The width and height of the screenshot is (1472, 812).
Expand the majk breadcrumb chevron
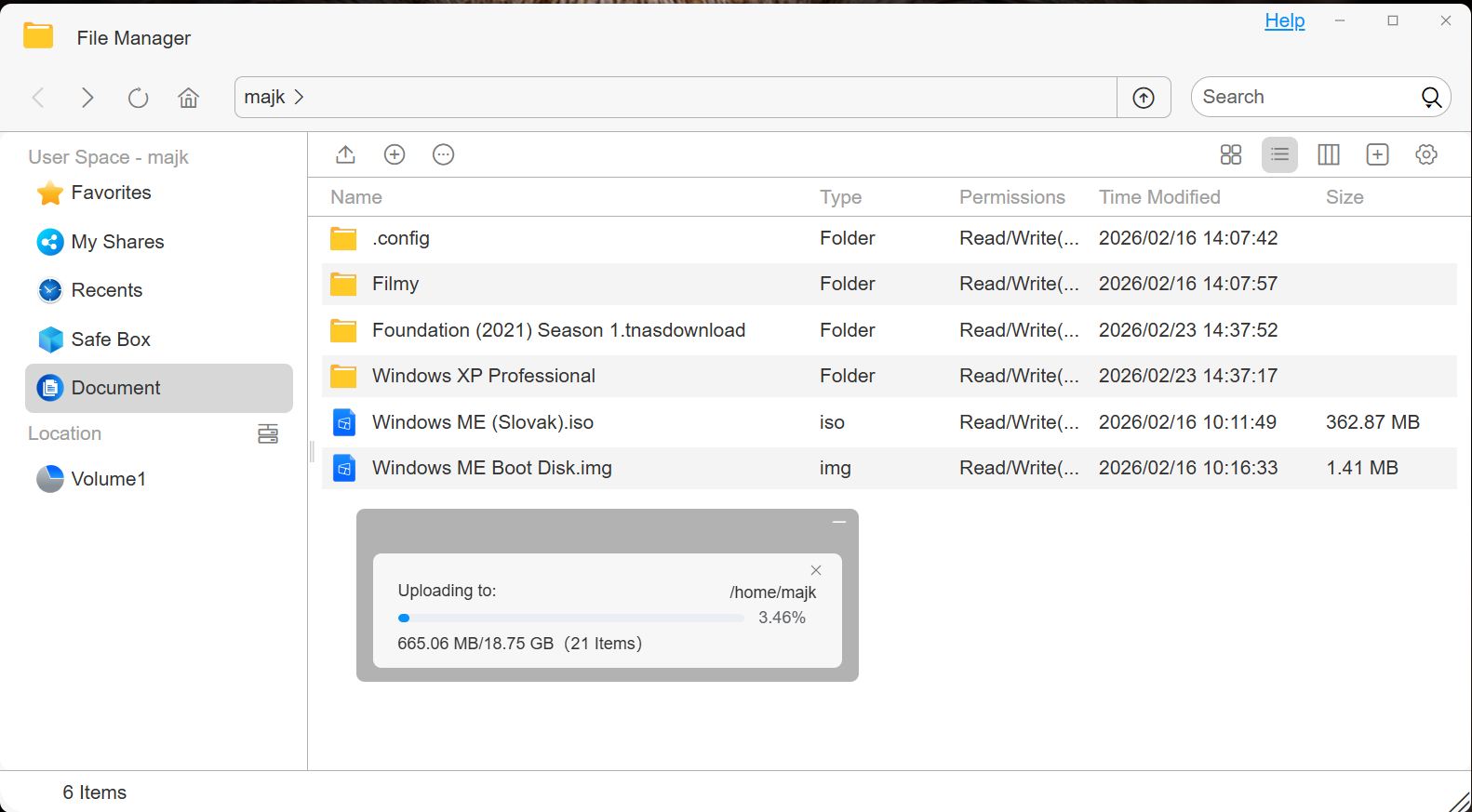pyautogui.click(x=299, y=97)
